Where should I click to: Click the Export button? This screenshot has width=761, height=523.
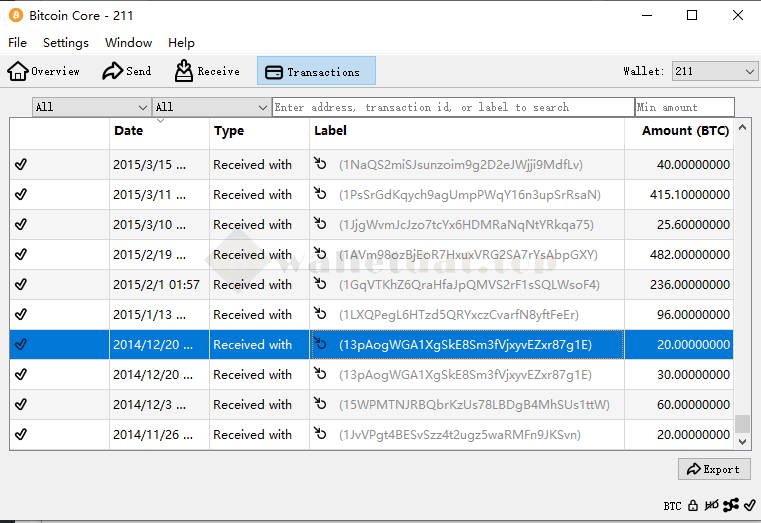(713, 469)
